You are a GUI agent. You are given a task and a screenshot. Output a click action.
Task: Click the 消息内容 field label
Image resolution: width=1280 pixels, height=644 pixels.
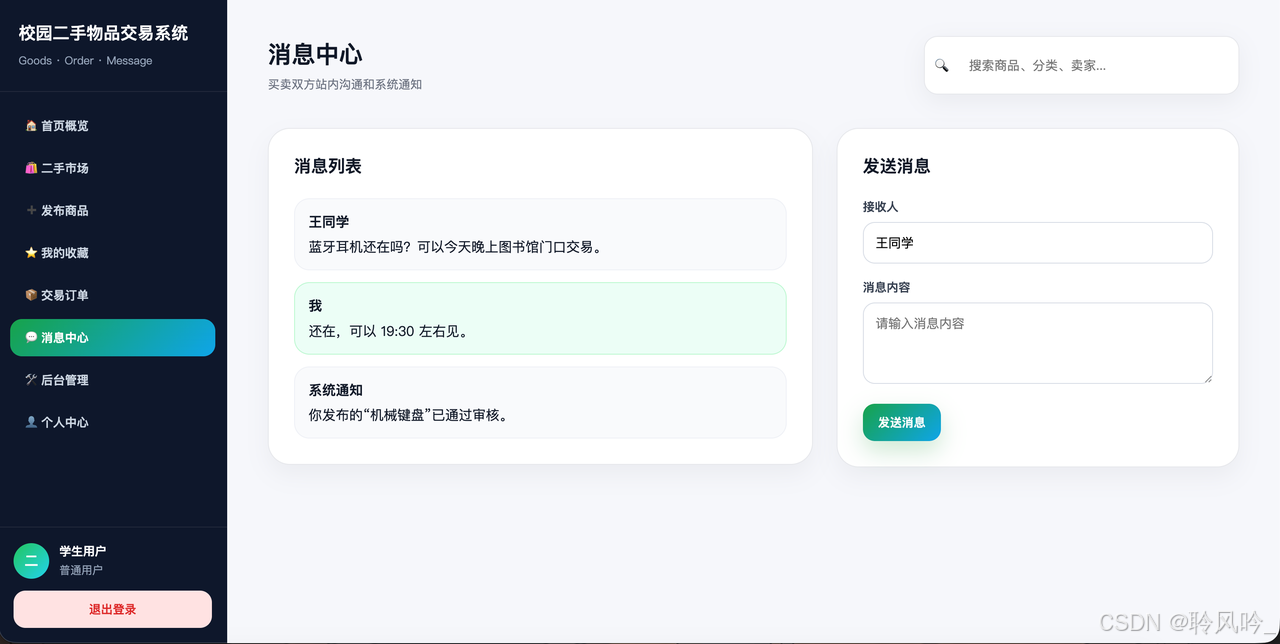coord(887,287)
